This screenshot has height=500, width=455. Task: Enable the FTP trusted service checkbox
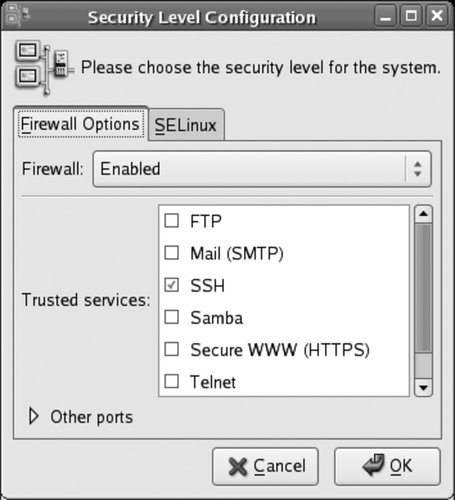point(172,221)
